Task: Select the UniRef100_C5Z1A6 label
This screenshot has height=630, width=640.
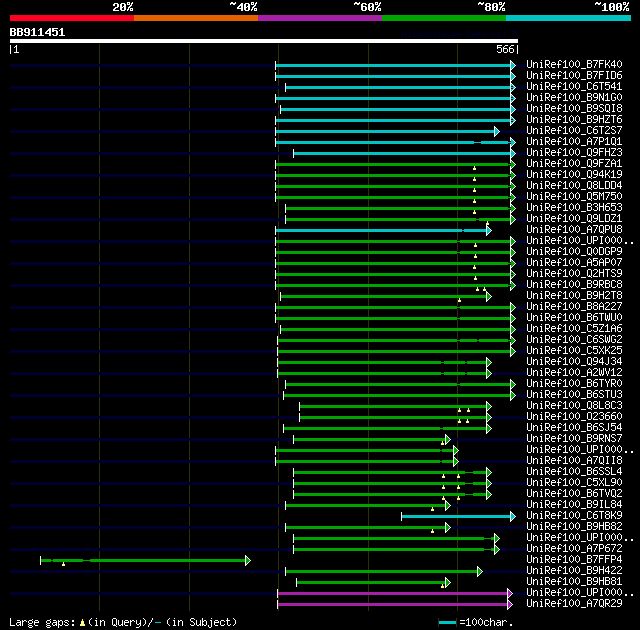Action: (574, 328)
